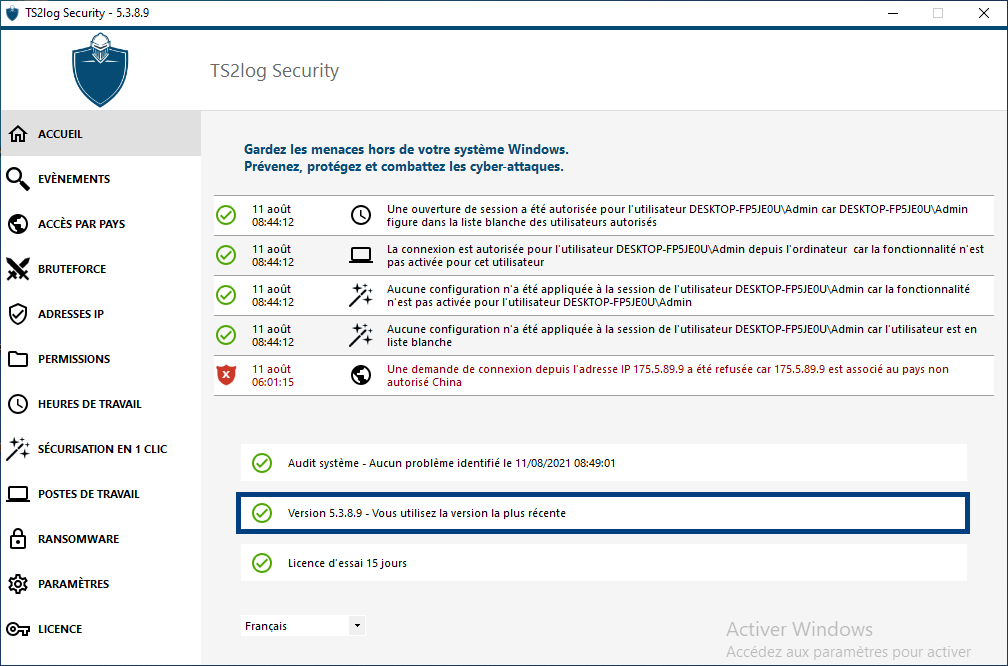Click the 'Gardez les menaces hors' headline text
The height and width of the screenshot is (666, 1008).
pyautogui.click(x=406, y=150)
